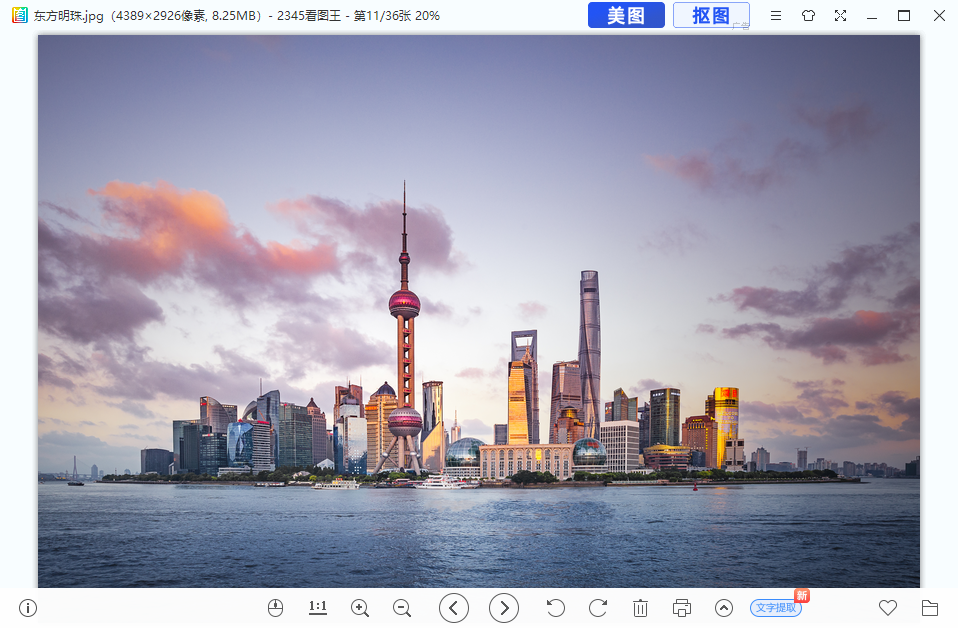Image resolution: width=958 pixels, height=628 pixels.
Task: Collapse the bottom toolbar
Action: tap(721, 608)
